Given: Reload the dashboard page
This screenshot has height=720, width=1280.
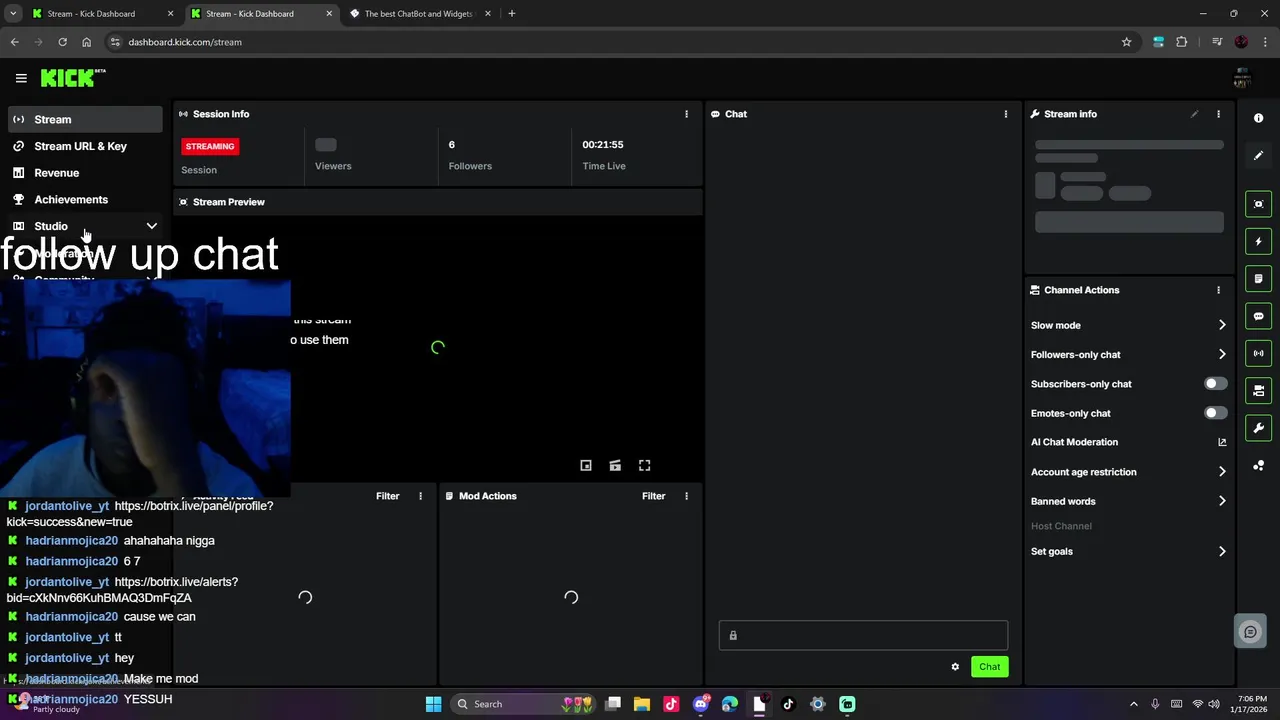Looking at the screenshot, I should coord(62,42).
